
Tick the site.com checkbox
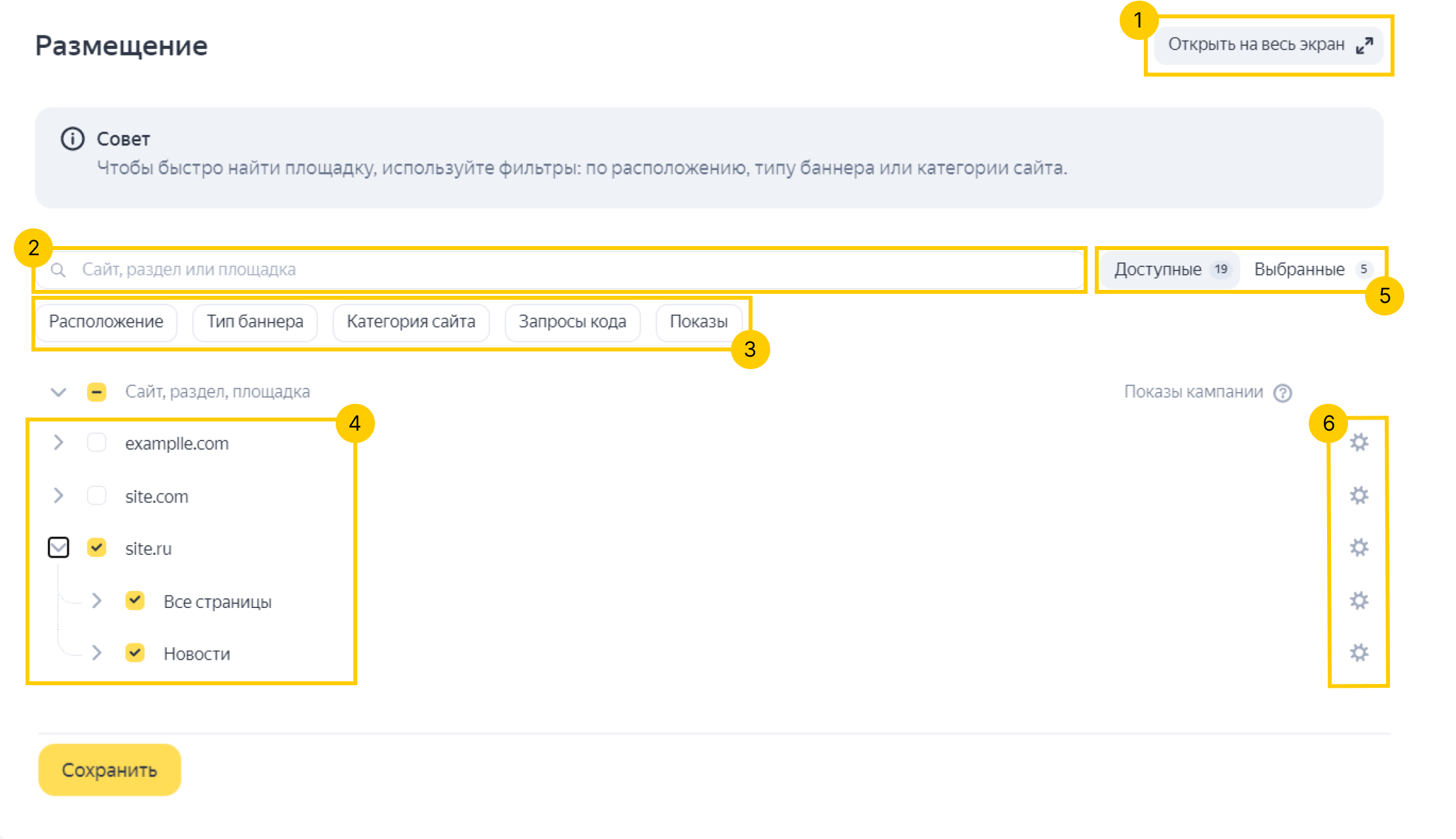tap(97, 496)
